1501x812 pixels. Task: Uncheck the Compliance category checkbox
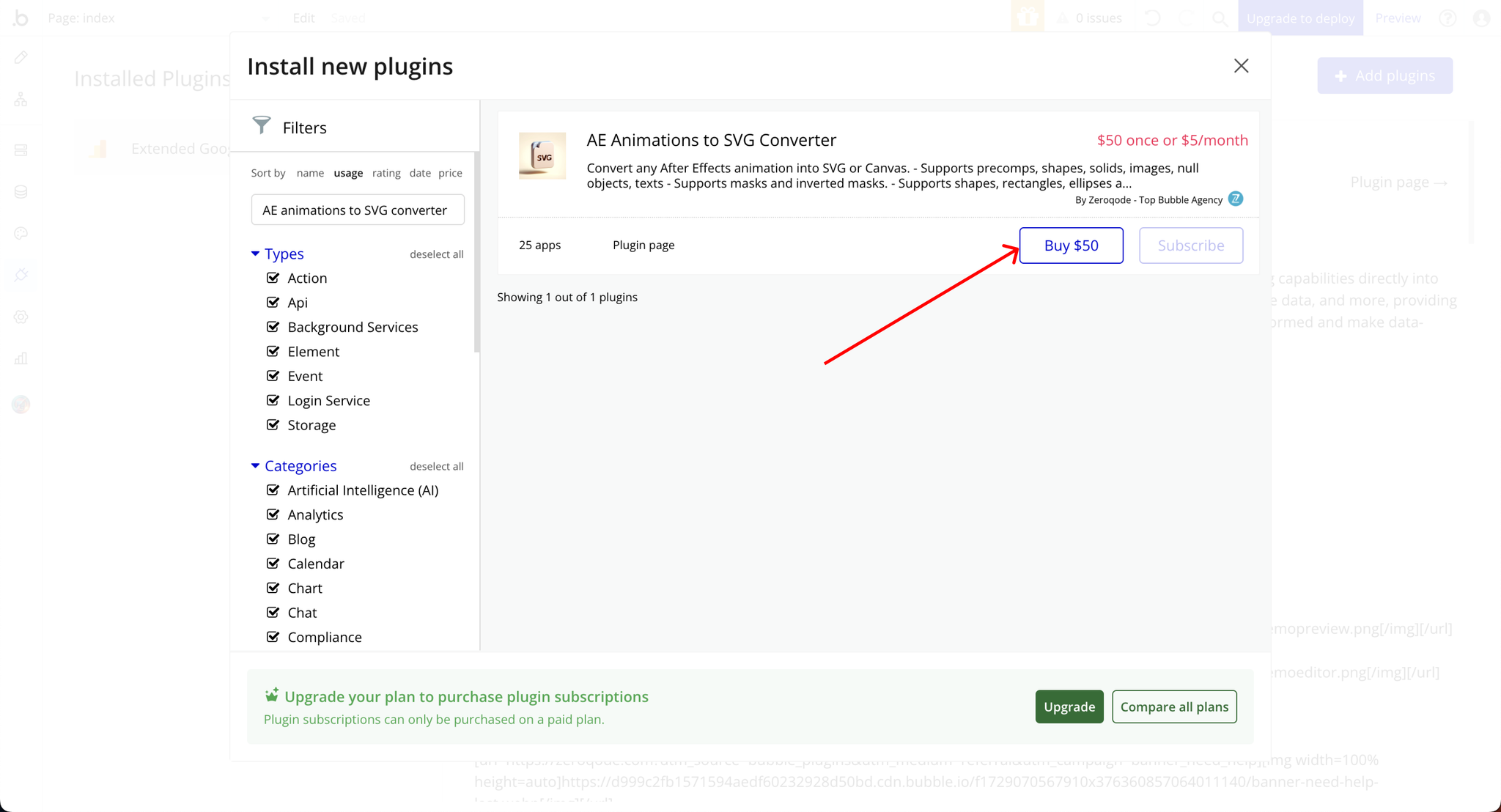click(273, 637)
